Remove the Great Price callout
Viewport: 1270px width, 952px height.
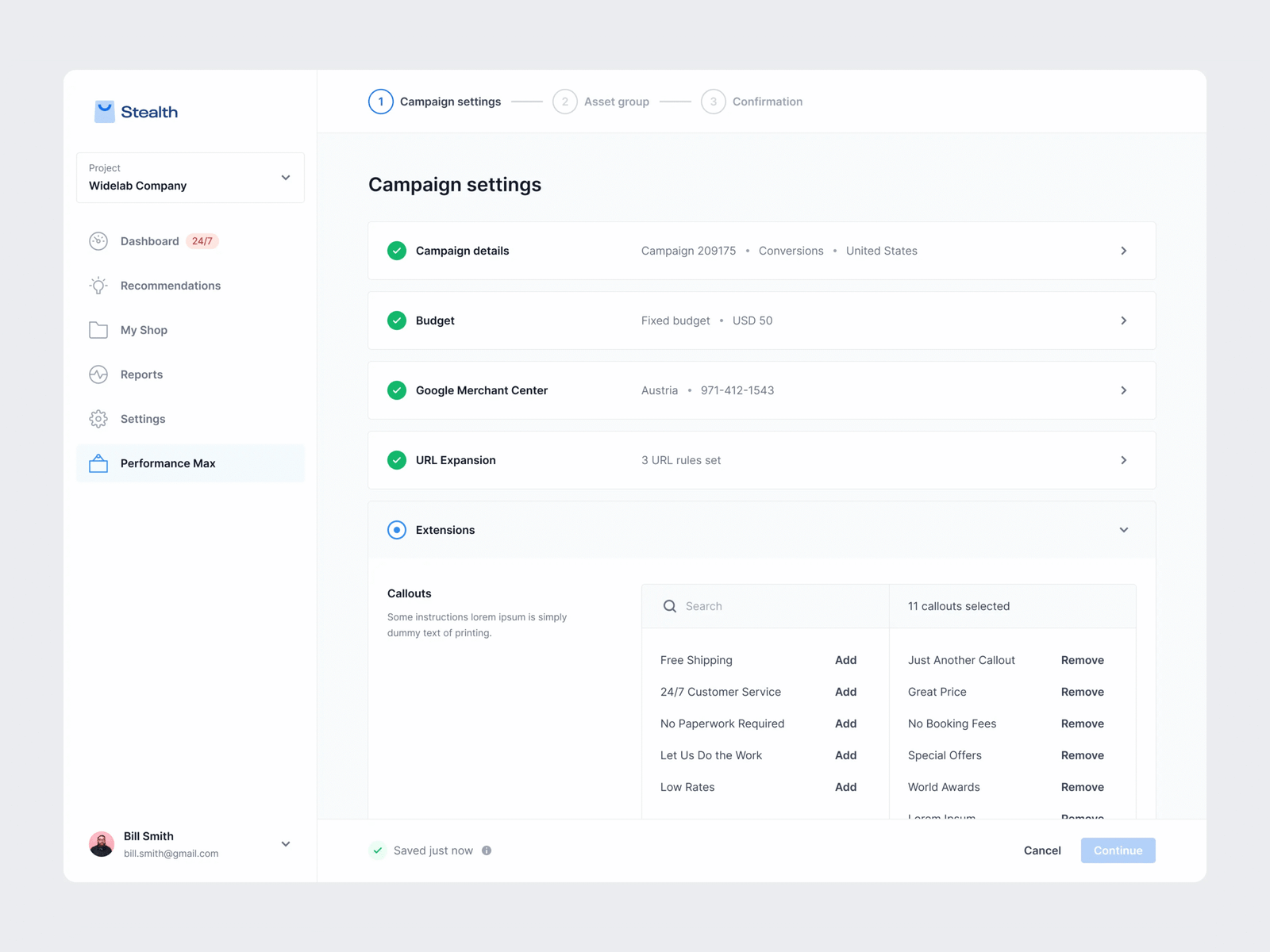[x=1082, y=692]
